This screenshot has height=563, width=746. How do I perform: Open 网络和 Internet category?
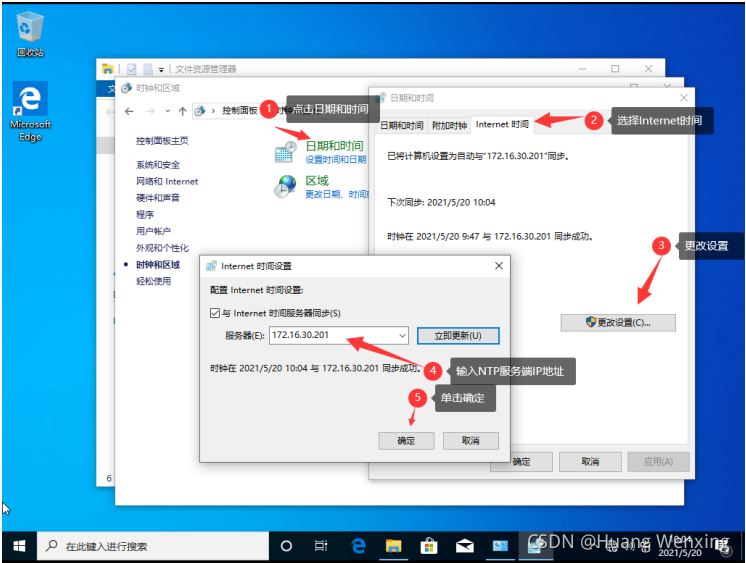click(x=167, y=181)
